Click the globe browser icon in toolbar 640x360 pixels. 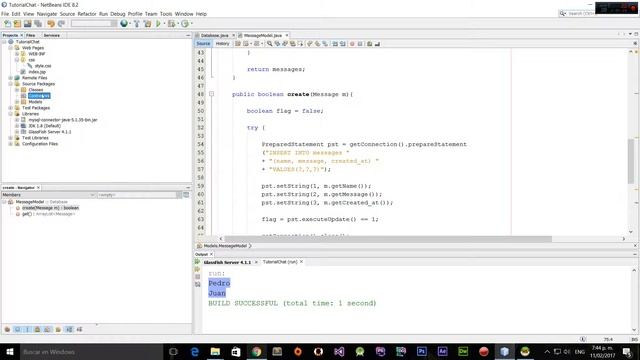[124, 24]
